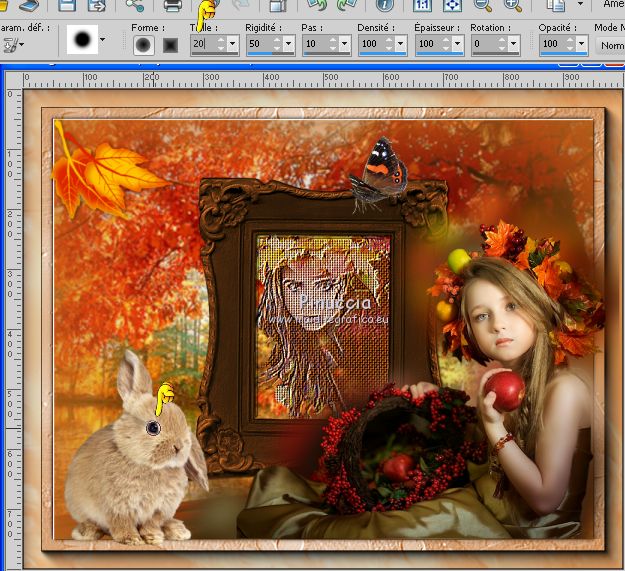Click the Save As icon with arrow
The image size is (625, 571).
(x=96, y=5)
